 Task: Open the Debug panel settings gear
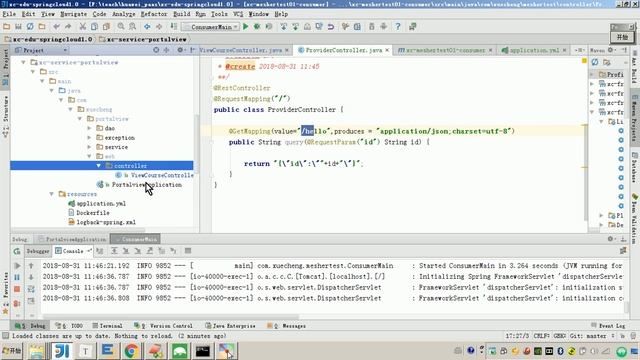[x=611, y=239]
